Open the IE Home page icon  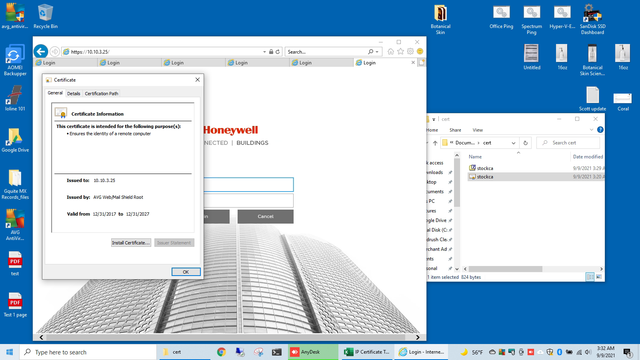(x=391, y=51)
